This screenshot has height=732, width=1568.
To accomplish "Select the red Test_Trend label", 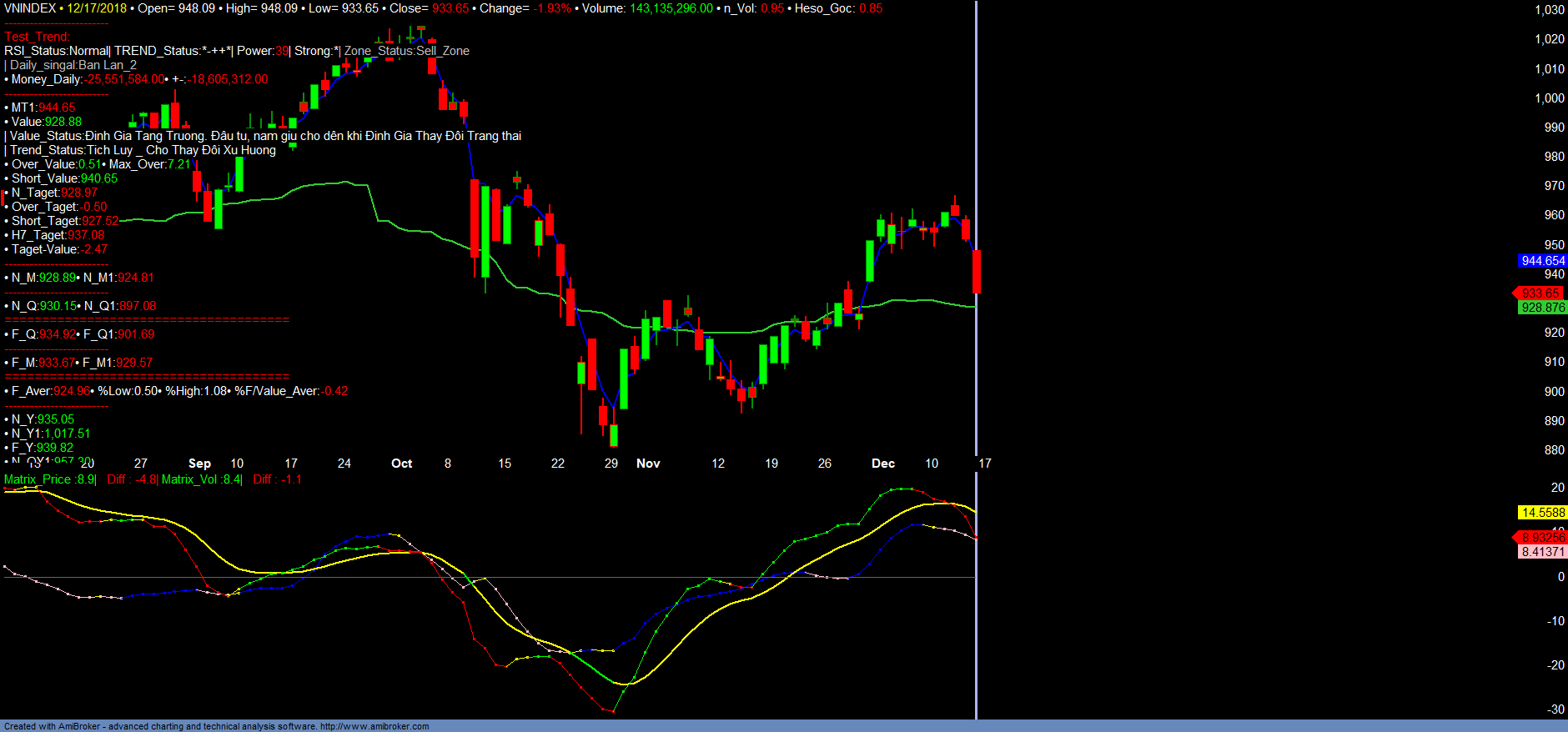I will pyautogui.click(x=37, y=37).
